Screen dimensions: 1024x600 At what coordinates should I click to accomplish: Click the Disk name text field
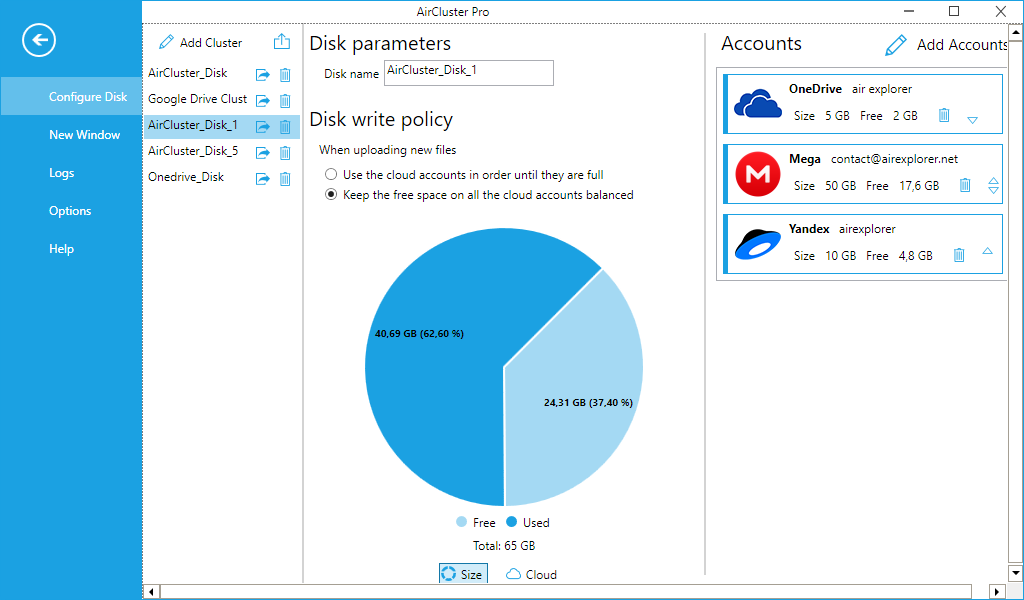click(469, 73)
